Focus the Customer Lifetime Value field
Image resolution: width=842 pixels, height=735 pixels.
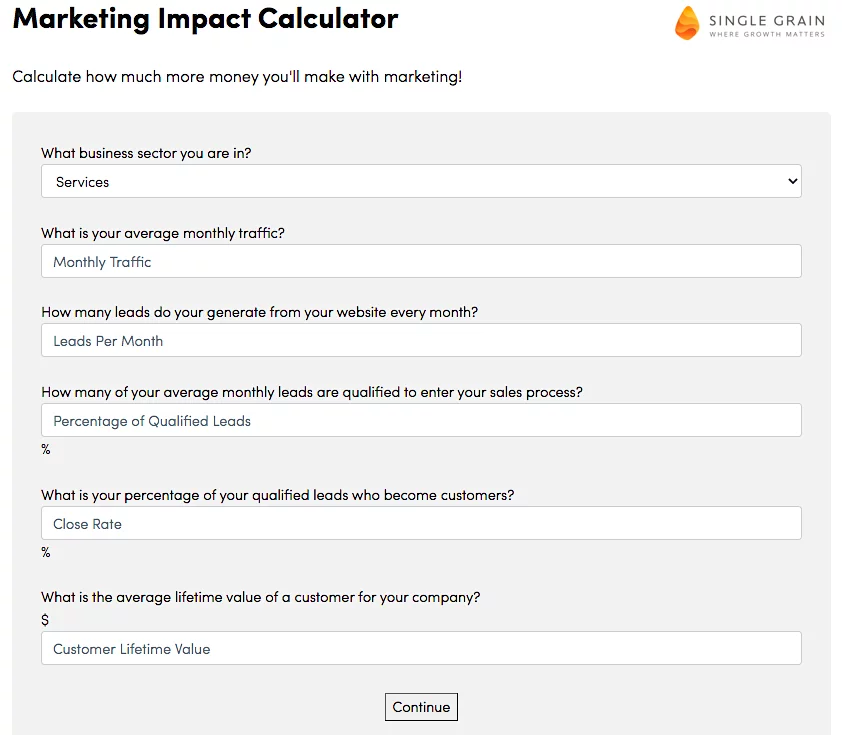421,649
